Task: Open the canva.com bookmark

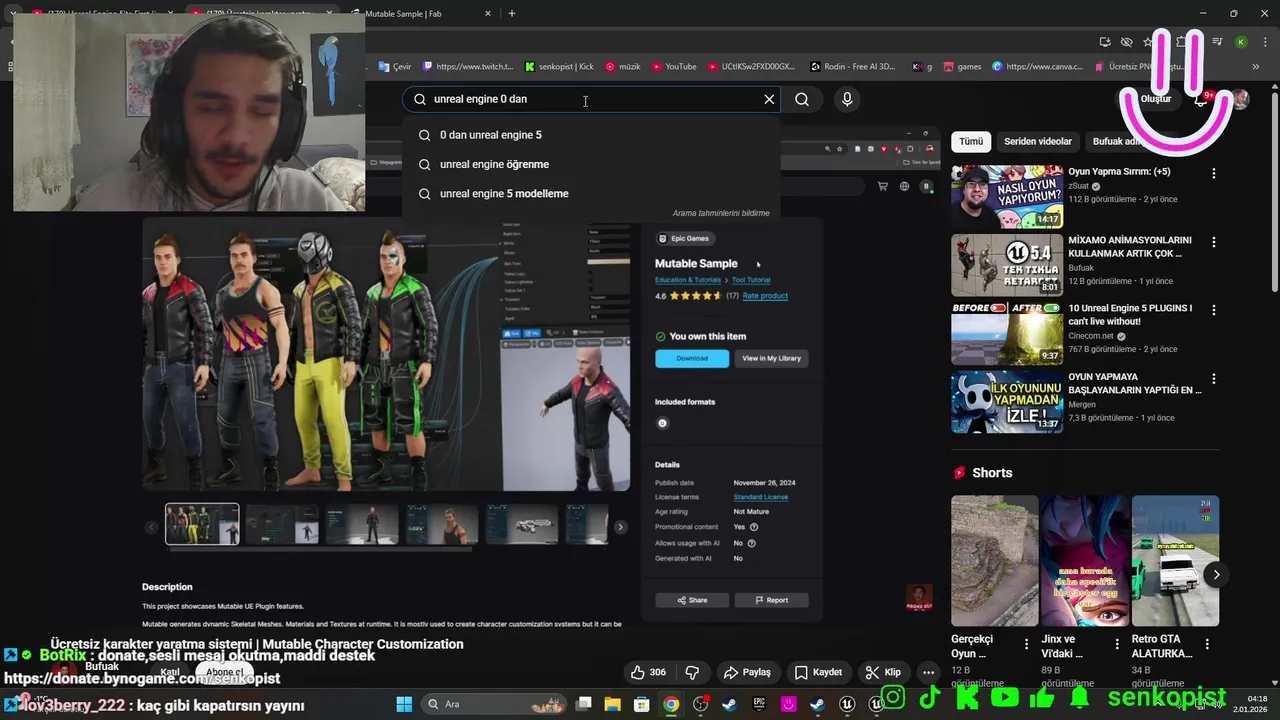Action: (1038, 67)
